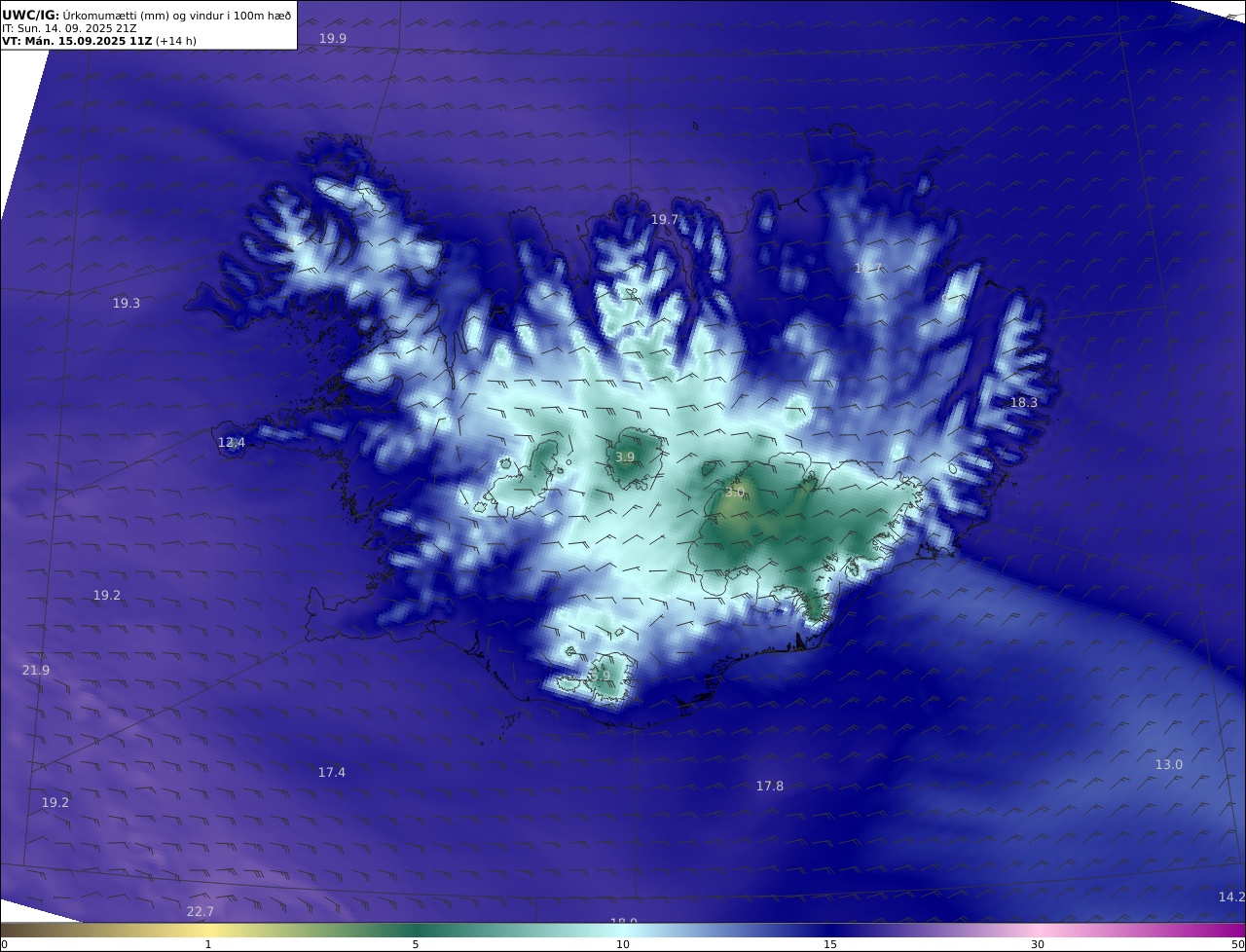Click the 3.0 minimum value on Vatnajökull
This screenshot has height=952, width=1246.
(x=734, y=493)
